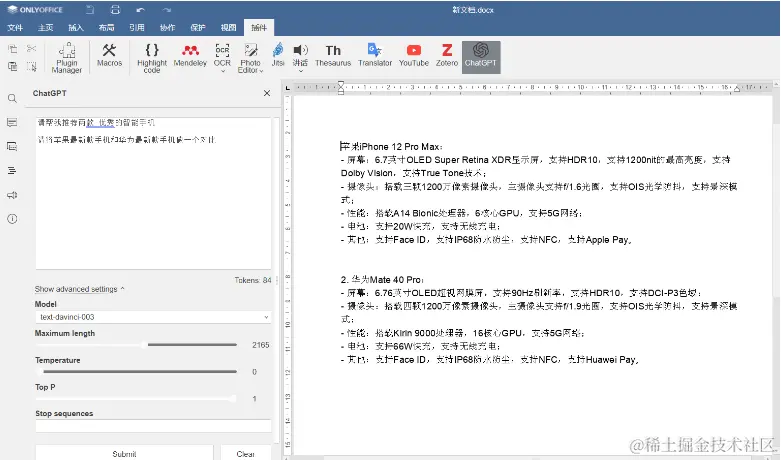Click the Kirin 9000 processor line
This screenshot has width=781, height=460.
click(463, 333)
